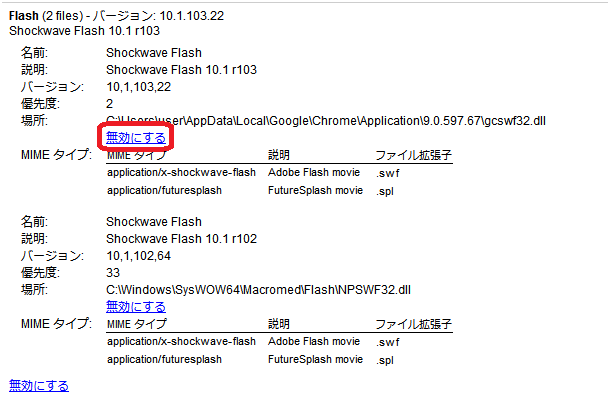Click application/x-shockwave-flash in first plugin table
The height and width of the screenshot is (393, 608).
(181, 172)
